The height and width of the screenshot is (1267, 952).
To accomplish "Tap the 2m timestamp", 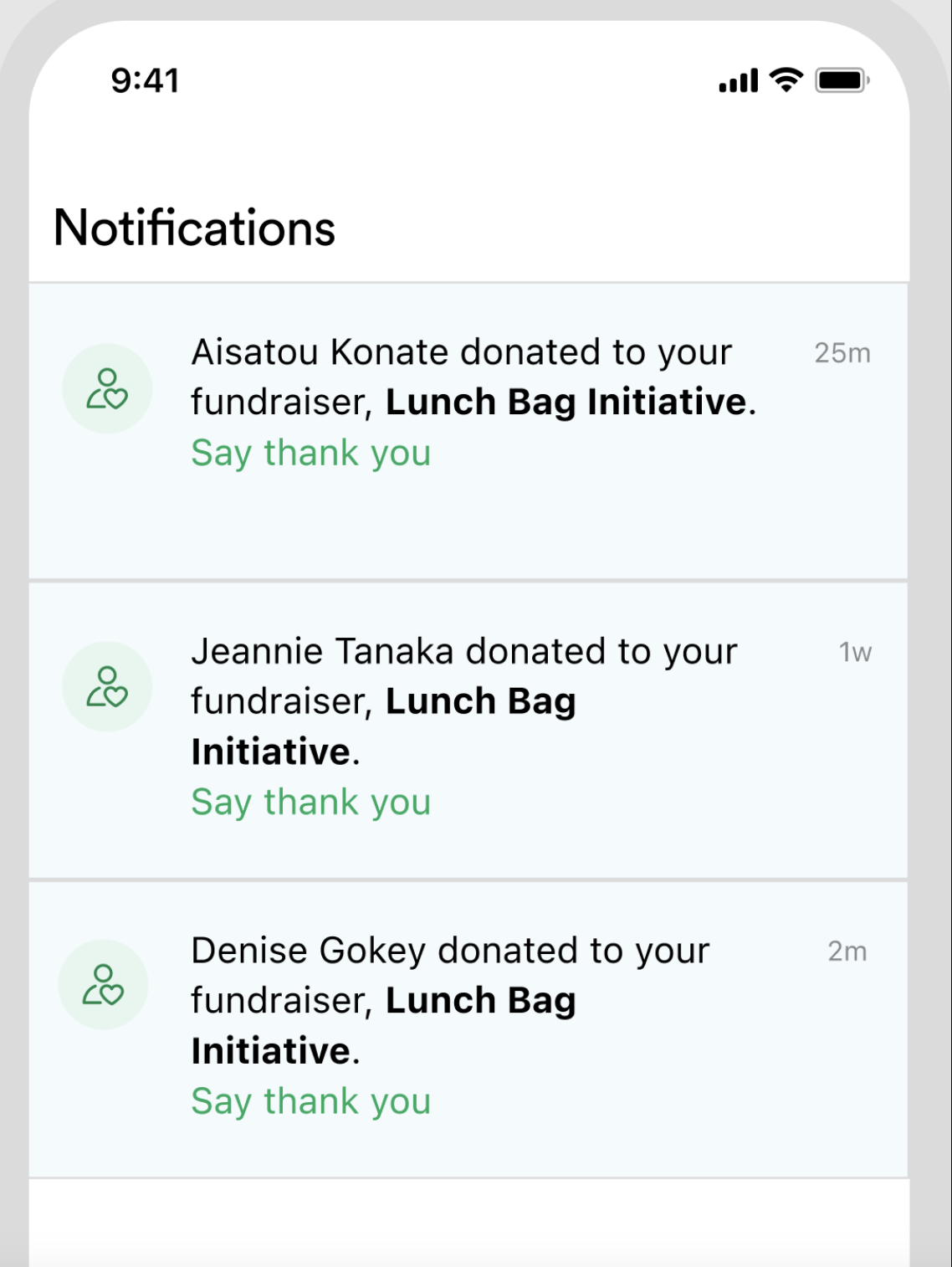I will pos(847,951).
